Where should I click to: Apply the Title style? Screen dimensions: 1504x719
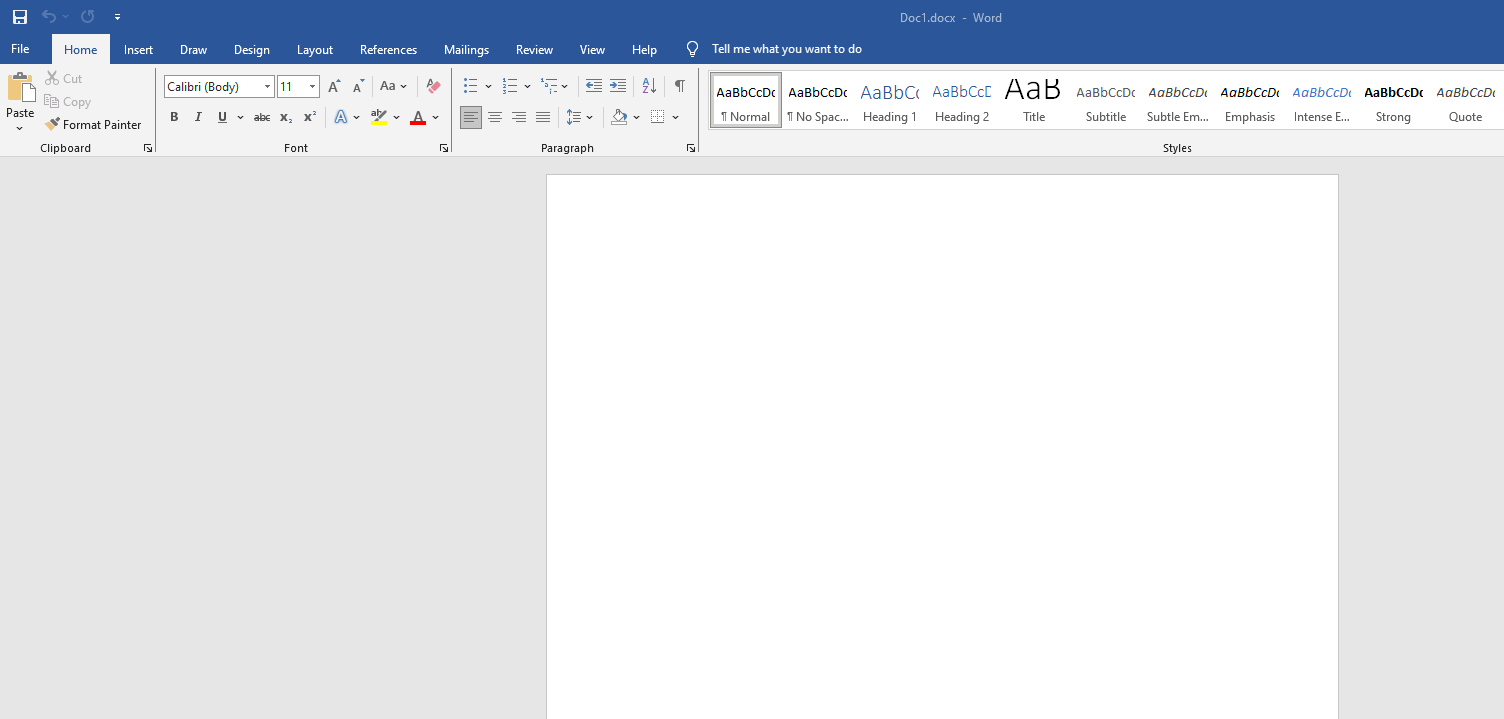pos(1034,101)
